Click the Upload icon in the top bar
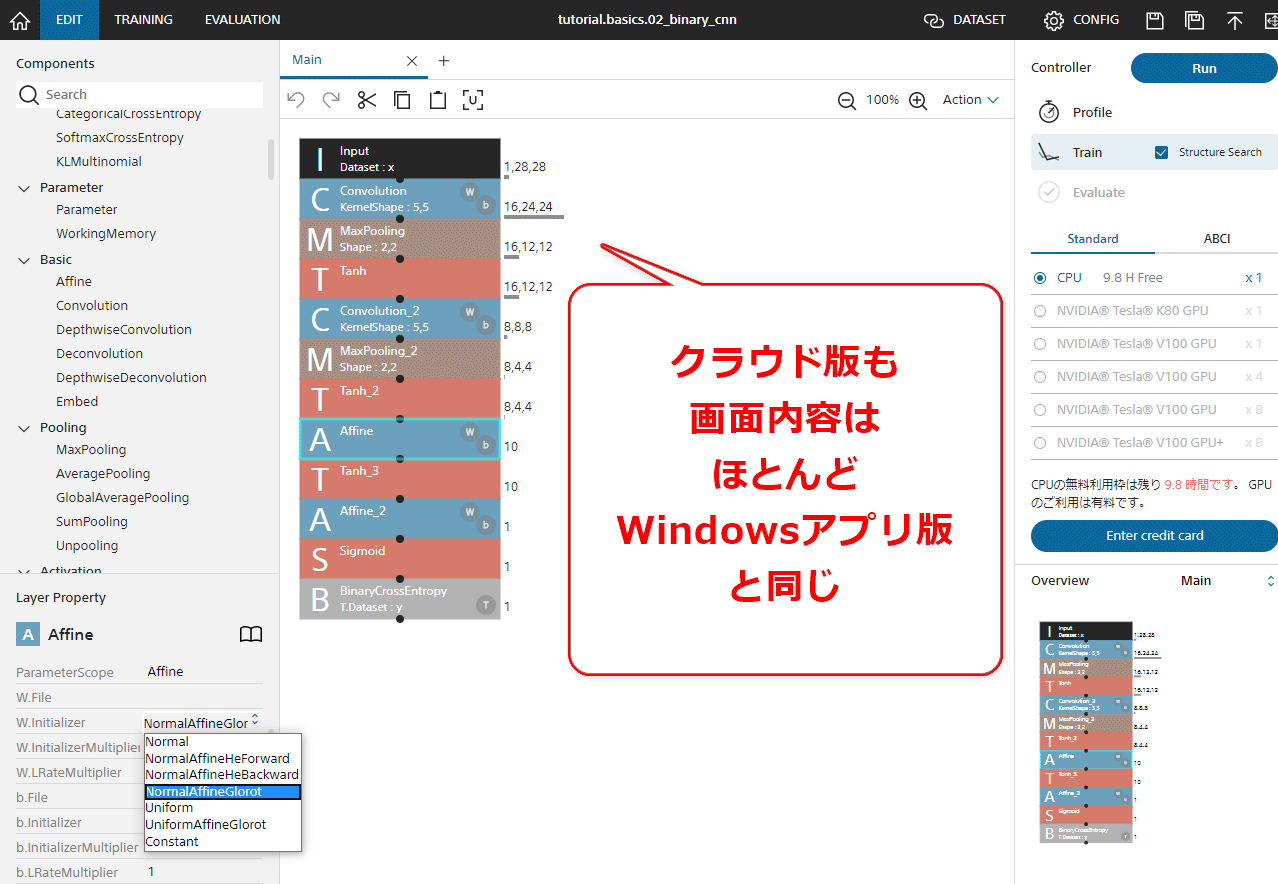Viewport: 1278px width, 884px height. 1234,19
